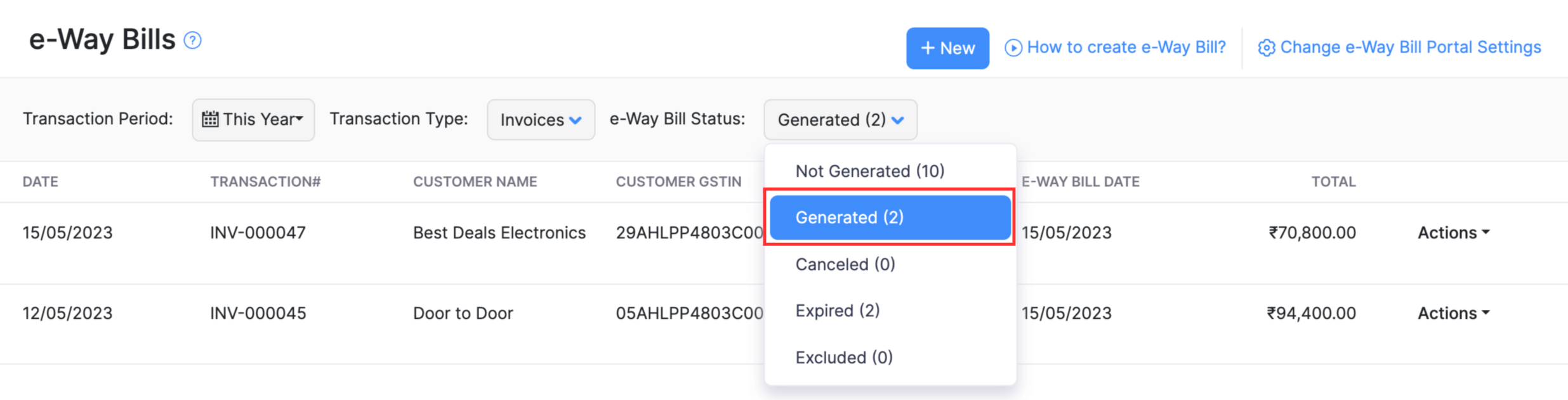Open the Transaction Period dropdown showing This Year
Image resolution: width=1568 pixels, height=400 pixels.
tap(253, 119)
